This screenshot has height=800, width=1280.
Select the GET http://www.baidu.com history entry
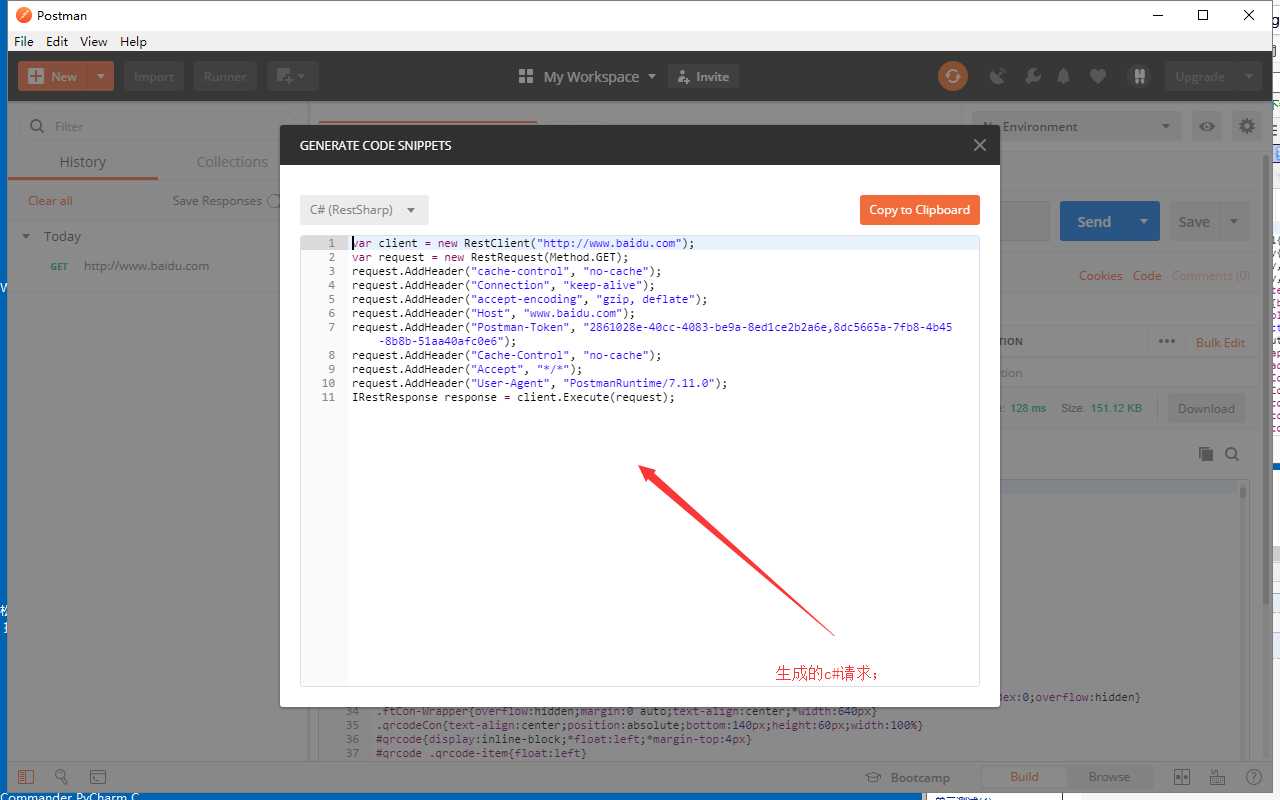coord(146,266)
